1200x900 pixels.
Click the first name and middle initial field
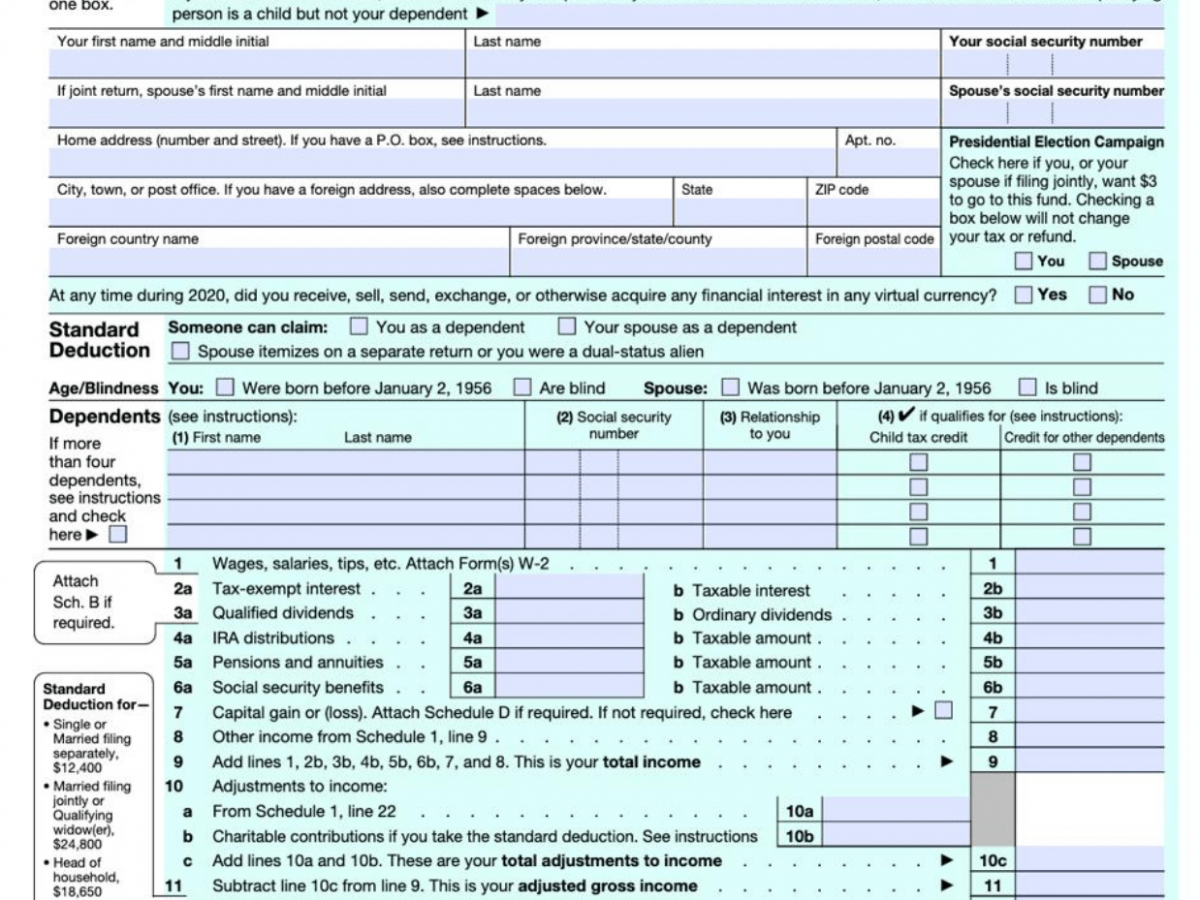coord(250,62)
